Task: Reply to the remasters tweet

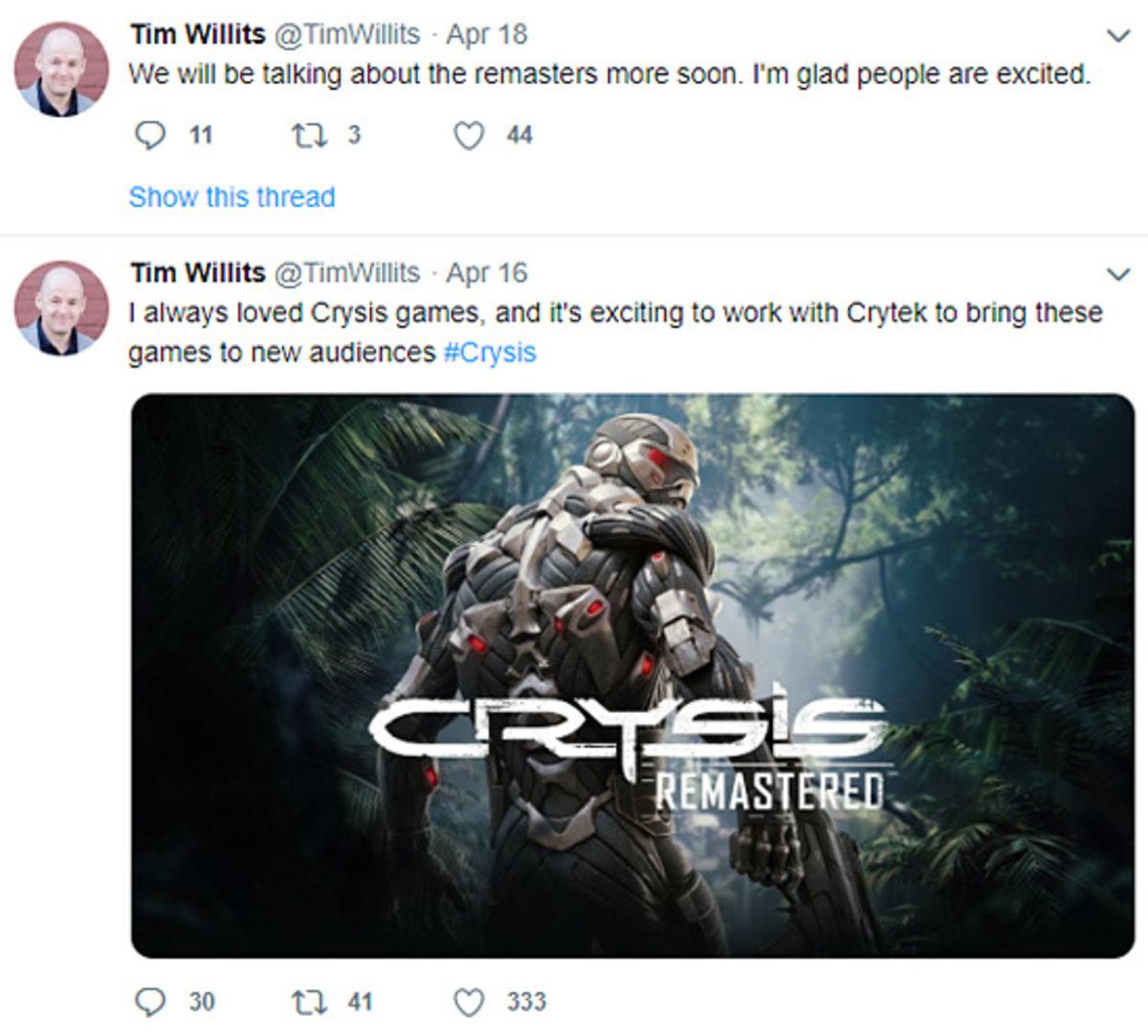Action: coord(153,135)
